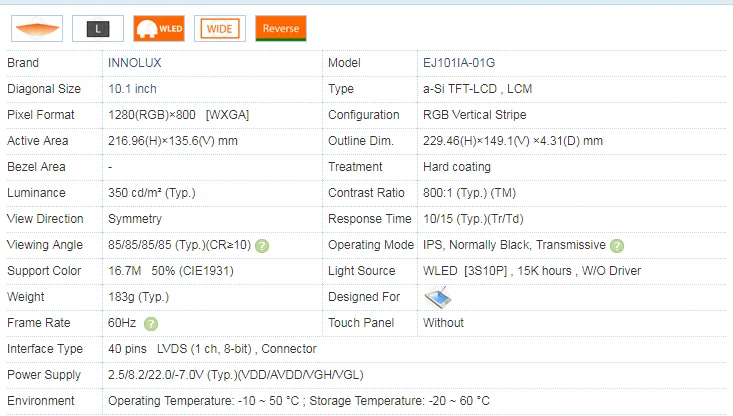Click the orange lamp-shaped feature icon
Screen dimensions: 733x416
tap(37, 29)
